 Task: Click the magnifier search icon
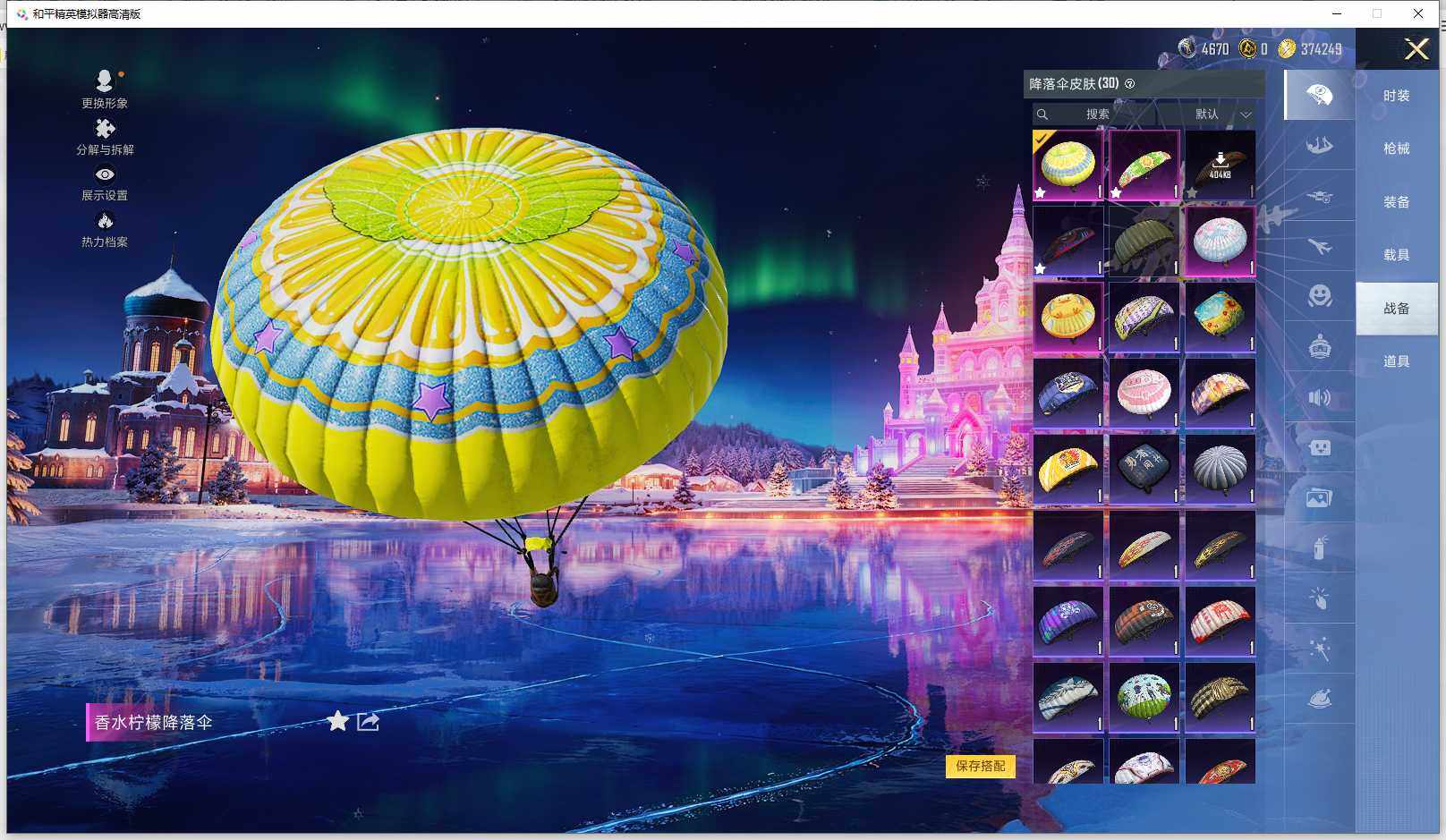tap(1042, 115)
